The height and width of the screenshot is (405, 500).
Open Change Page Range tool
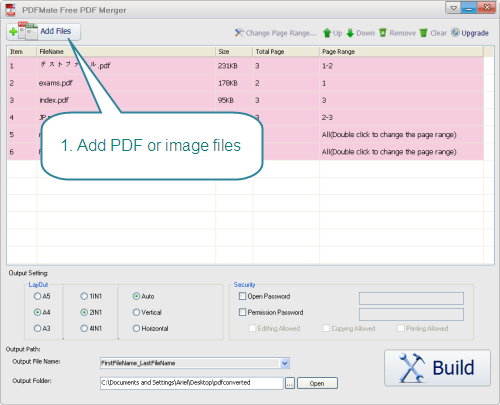point(276,33)
